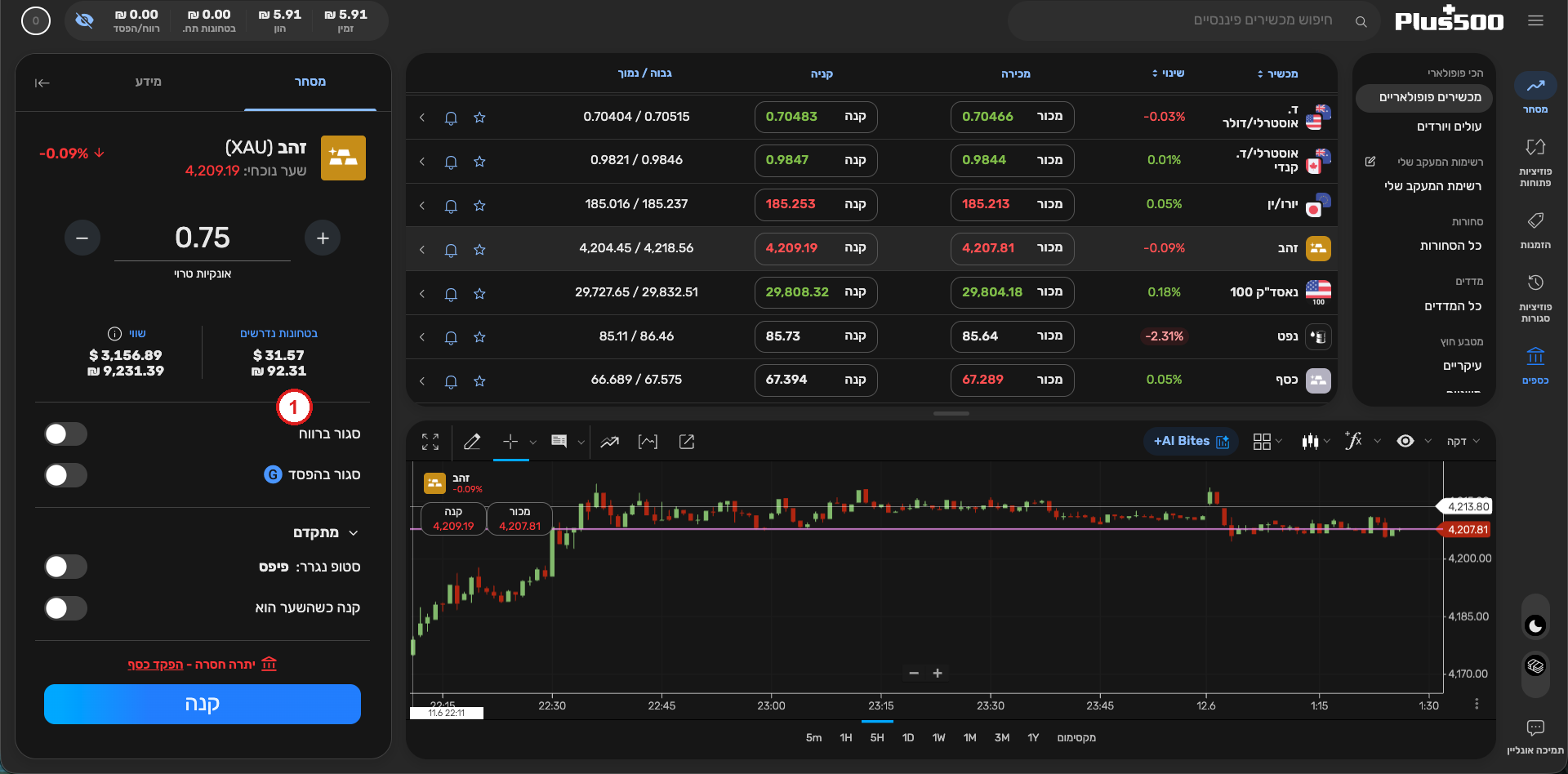1568x774 pixels.
Task: Set price alert bell for oil row
Action: pos(451,337)
